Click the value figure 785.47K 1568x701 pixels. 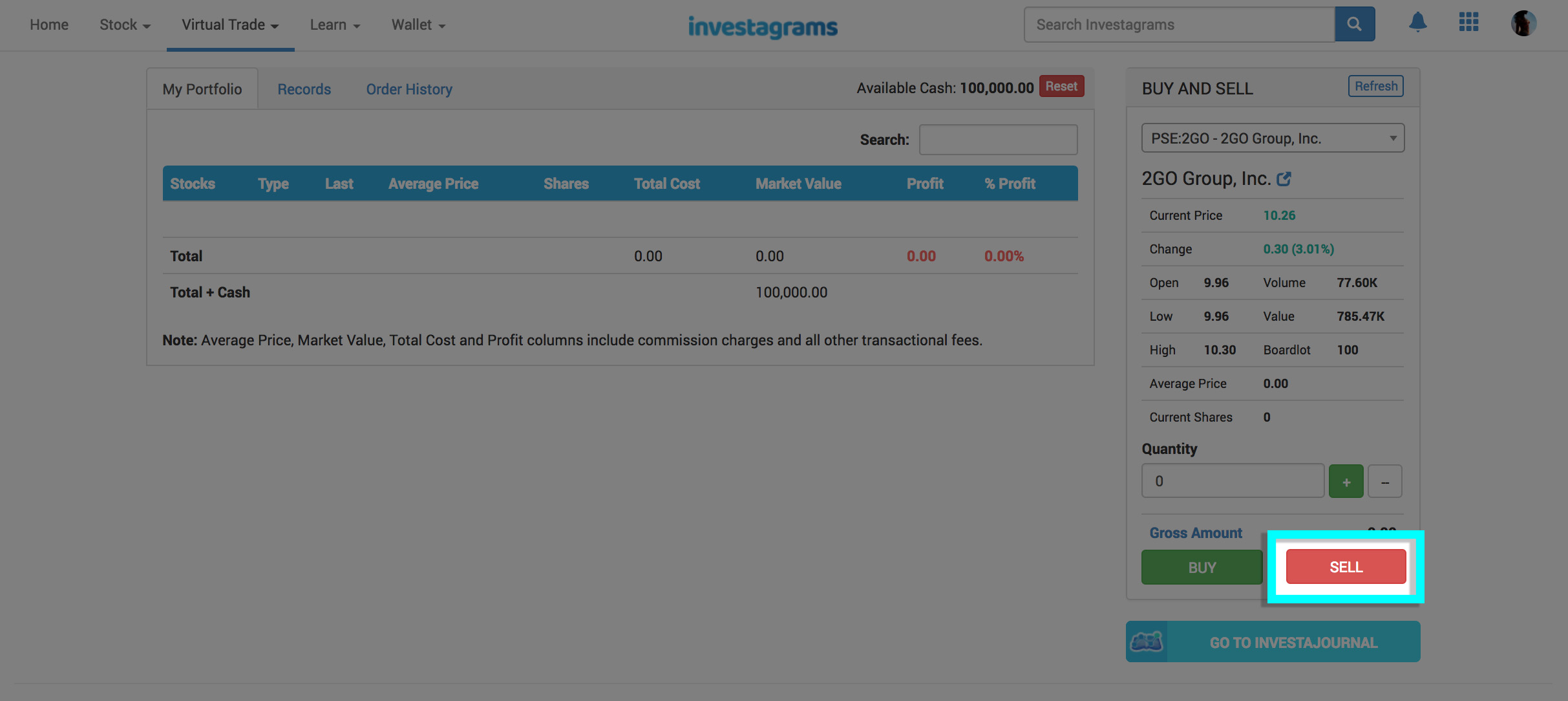click(x=1361, y=316)
